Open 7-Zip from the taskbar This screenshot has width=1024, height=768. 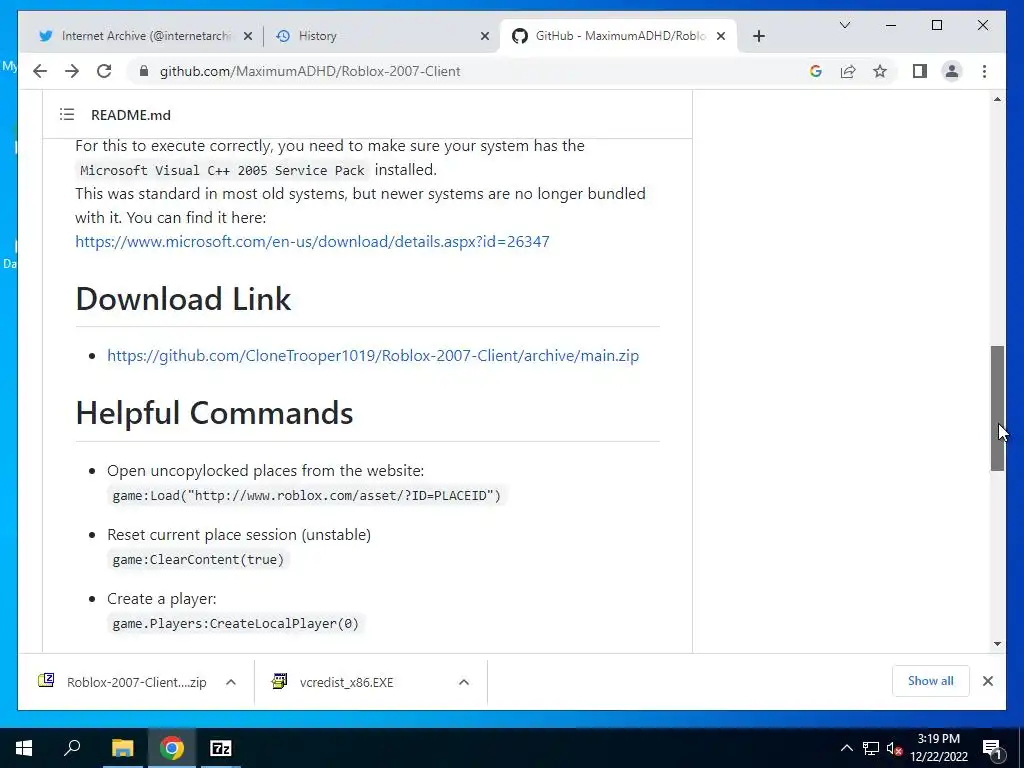[221, 748]
